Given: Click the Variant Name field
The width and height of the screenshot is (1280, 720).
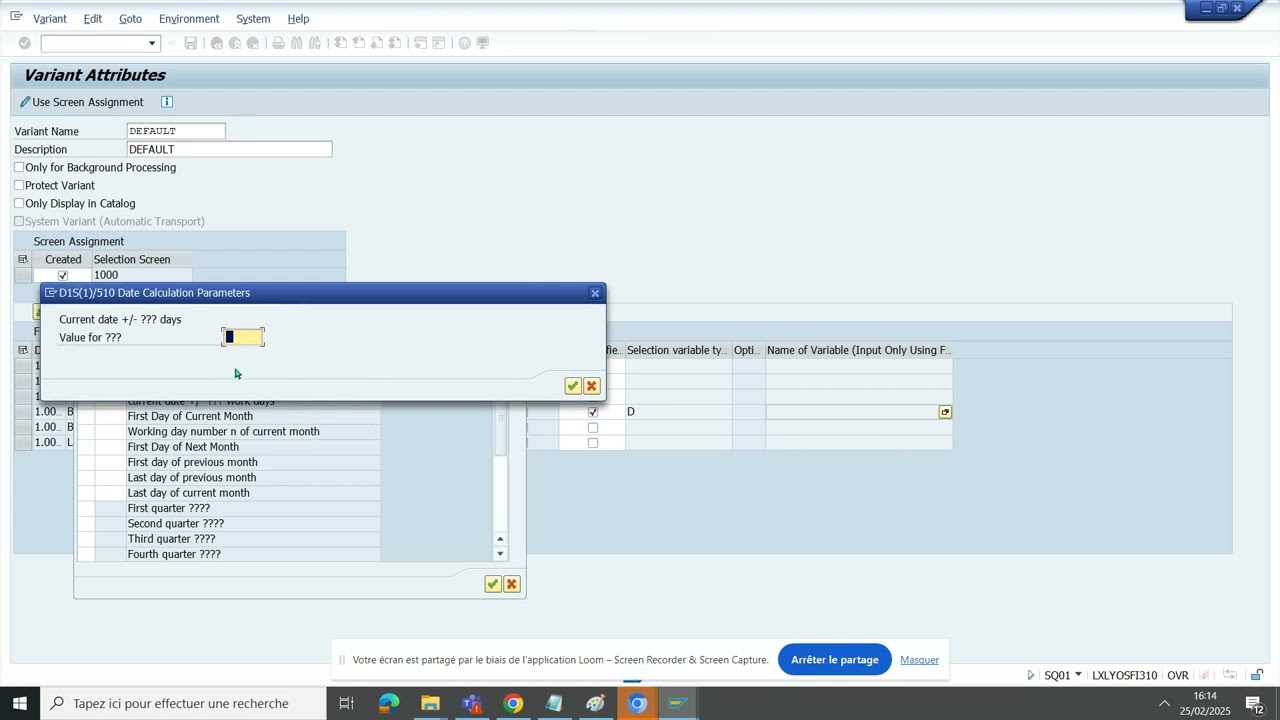Looking at the screenshot, I should pyautogui.click(x=176, y=131).
